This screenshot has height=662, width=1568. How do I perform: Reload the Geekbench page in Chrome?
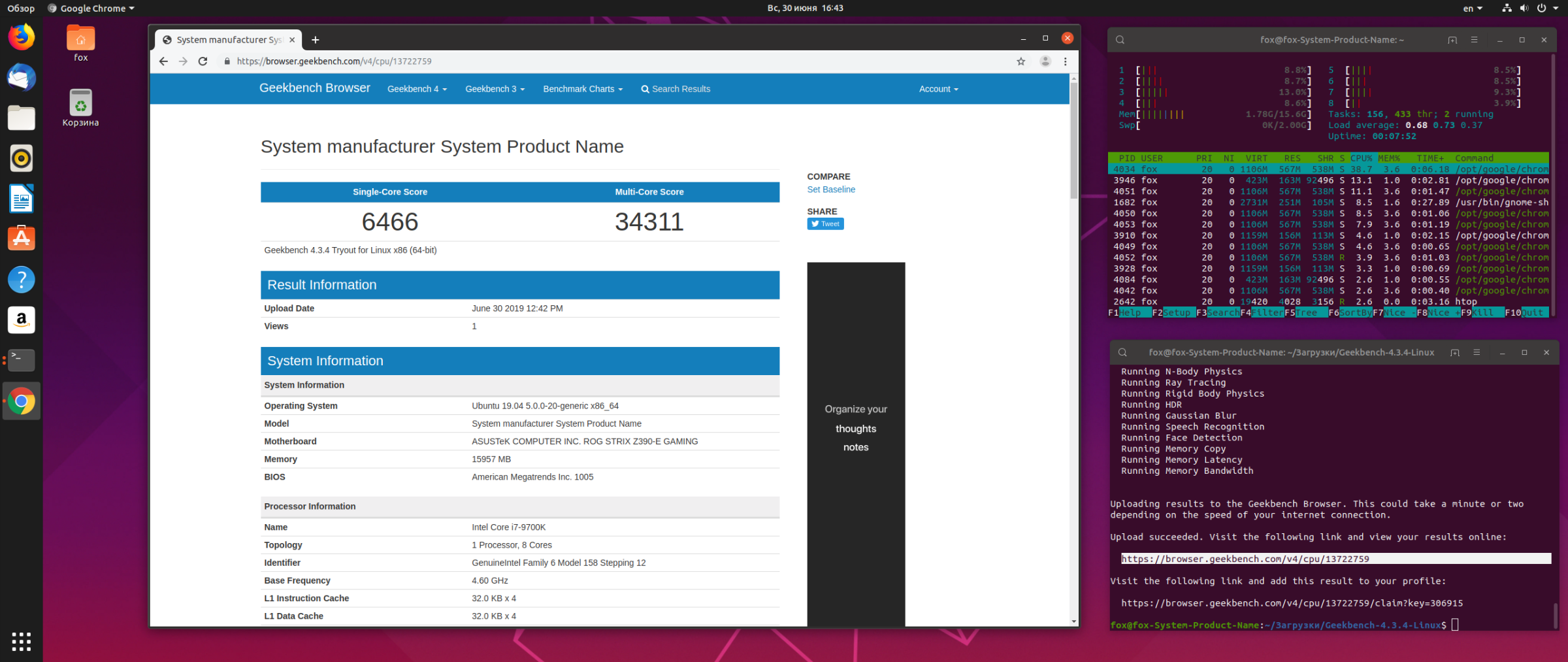click(203, 61)
